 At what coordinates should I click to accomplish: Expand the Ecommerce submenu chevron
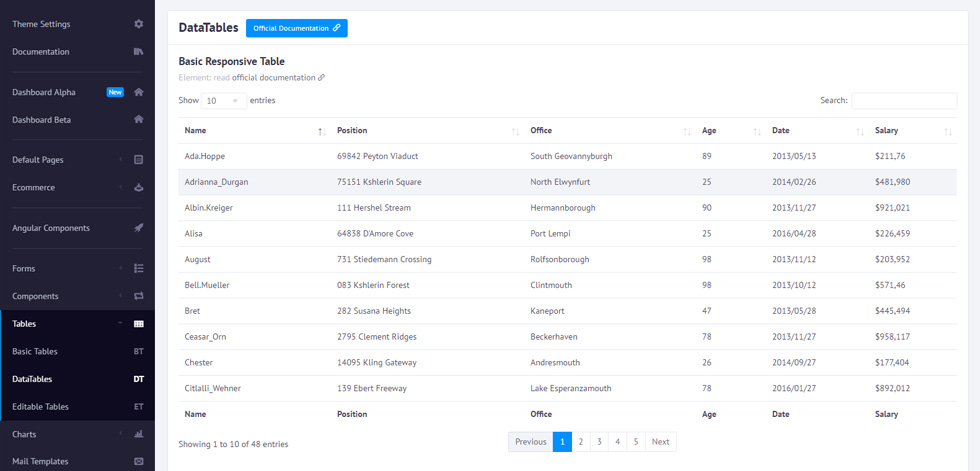point(121,187)
